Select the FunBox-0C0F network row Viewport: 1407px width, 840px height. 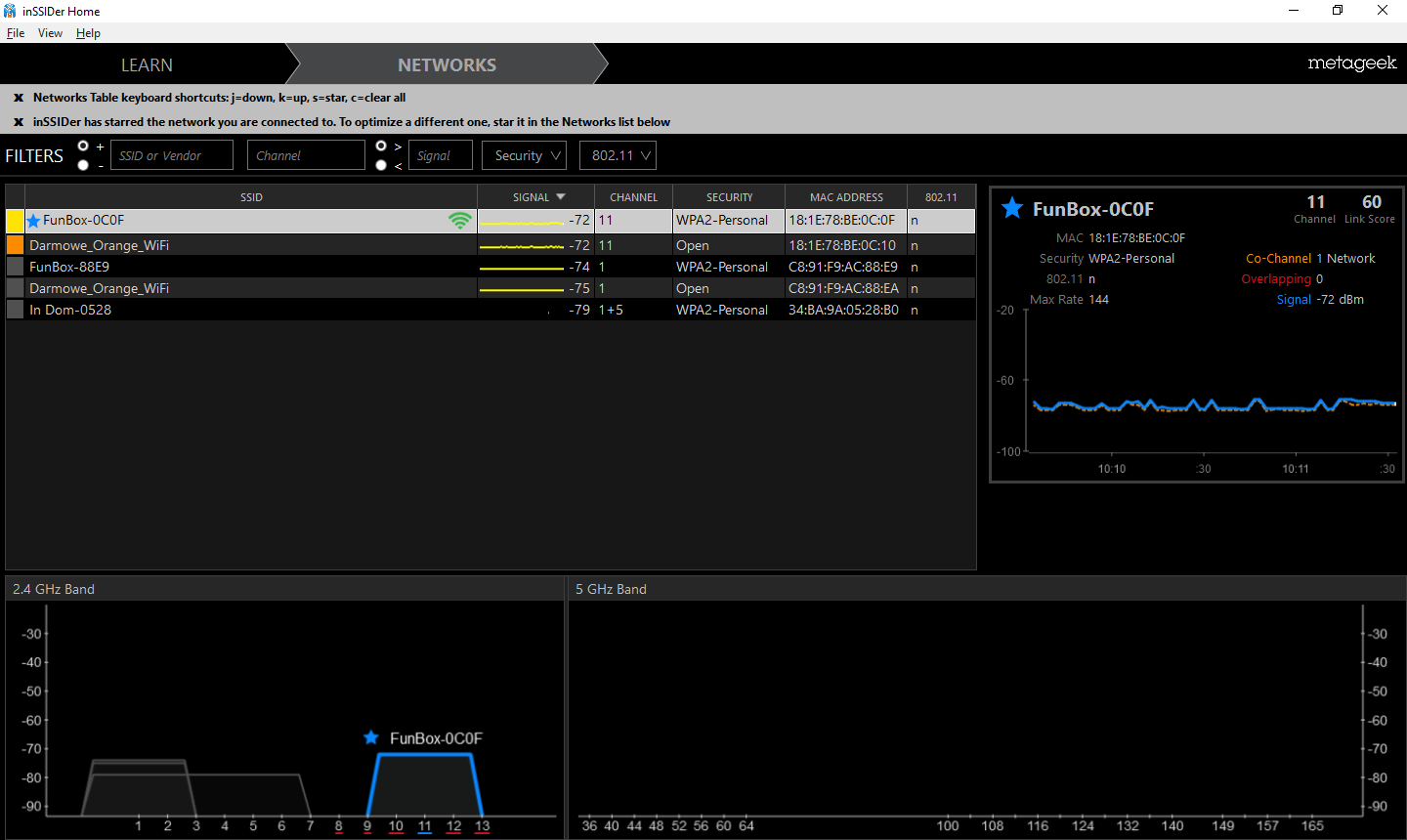pyautogui.click(x=490, y=221)
